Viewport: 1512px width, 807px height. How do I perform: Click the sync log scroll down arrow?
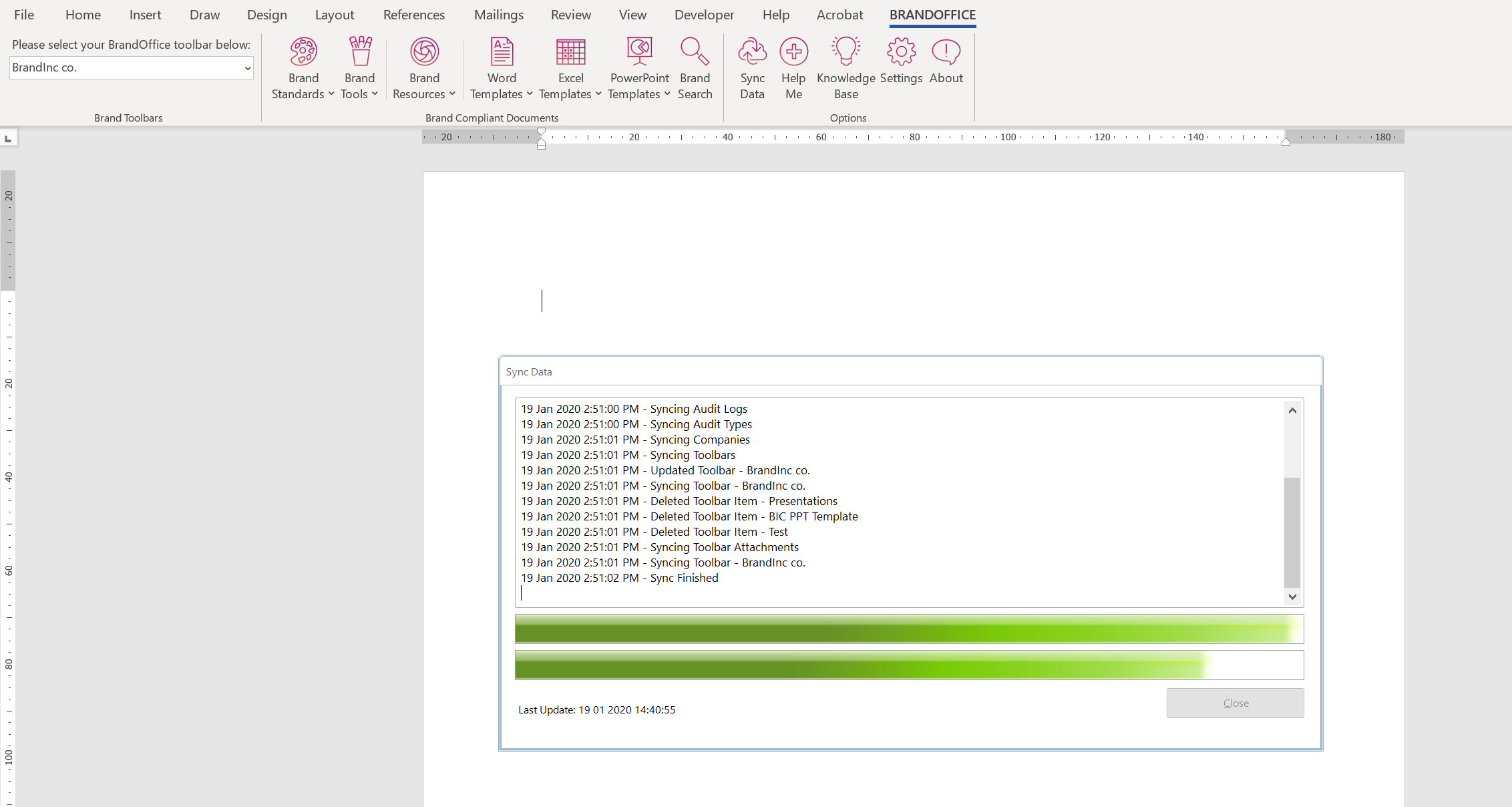pos(1292,597)
